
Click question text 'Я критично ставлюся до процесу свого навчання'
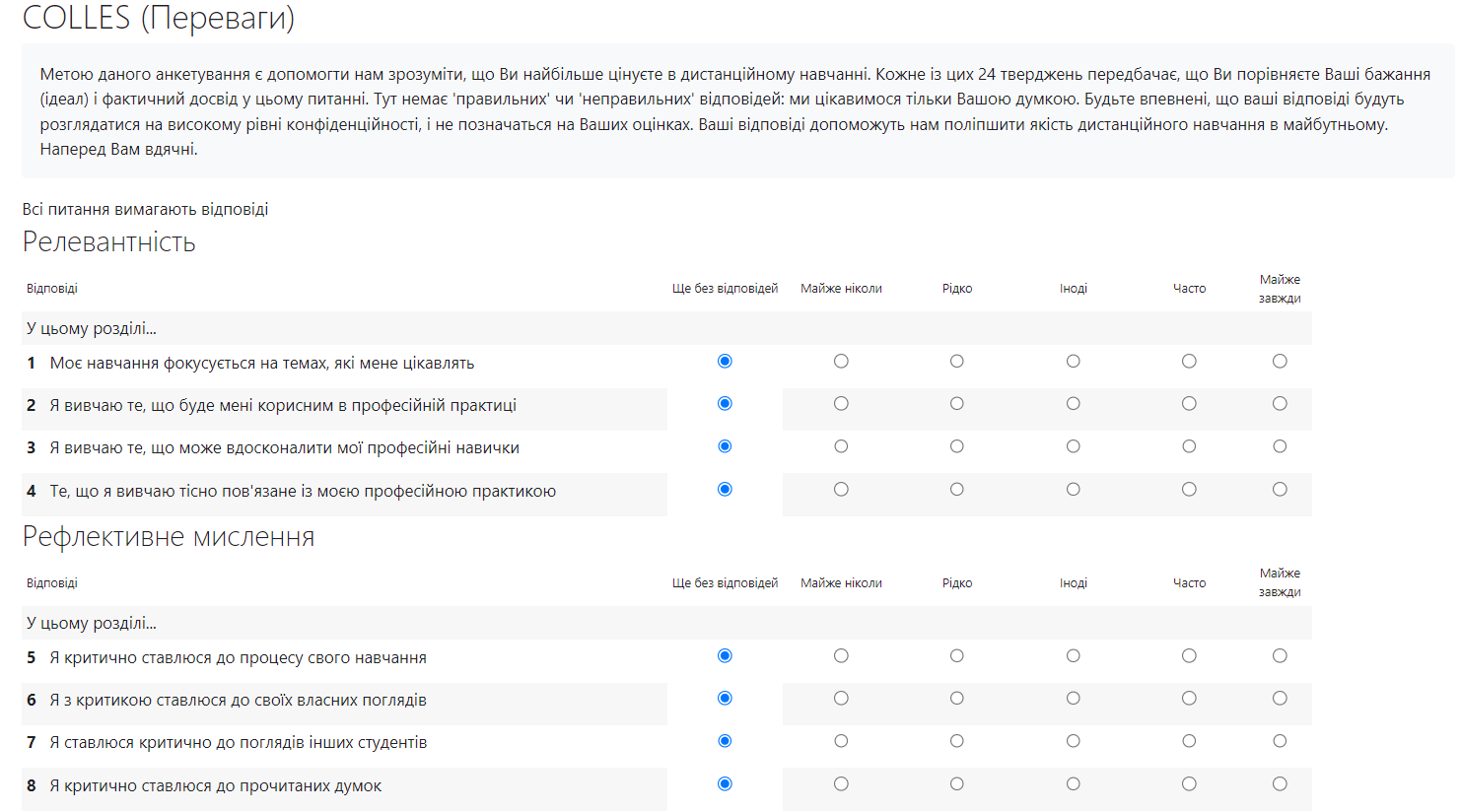tap(239, 658)
